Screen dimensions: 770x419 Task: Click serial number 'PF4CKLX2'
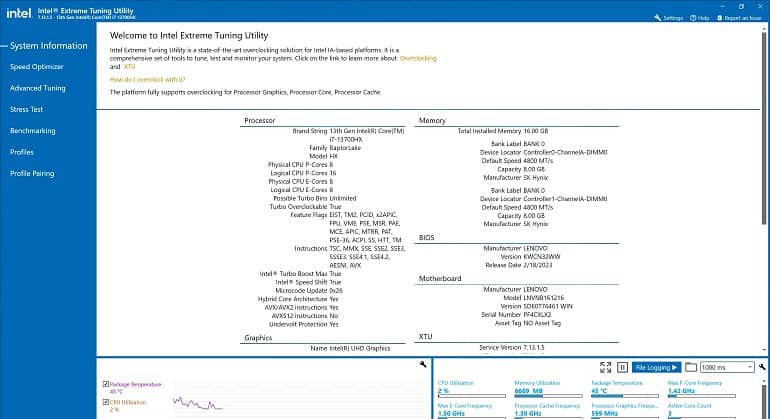(537, 315)
